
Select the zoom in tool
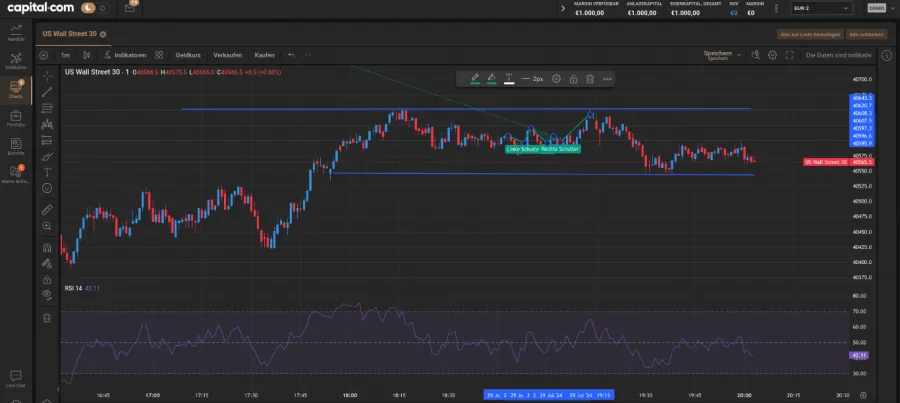coord(47,226)
